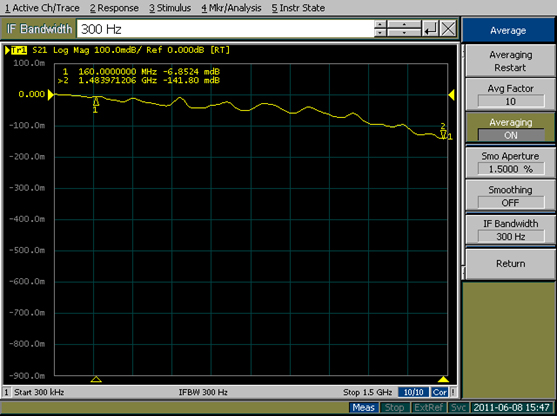Open the Response menu
557x416 pixels.
[x=114, y=8]
